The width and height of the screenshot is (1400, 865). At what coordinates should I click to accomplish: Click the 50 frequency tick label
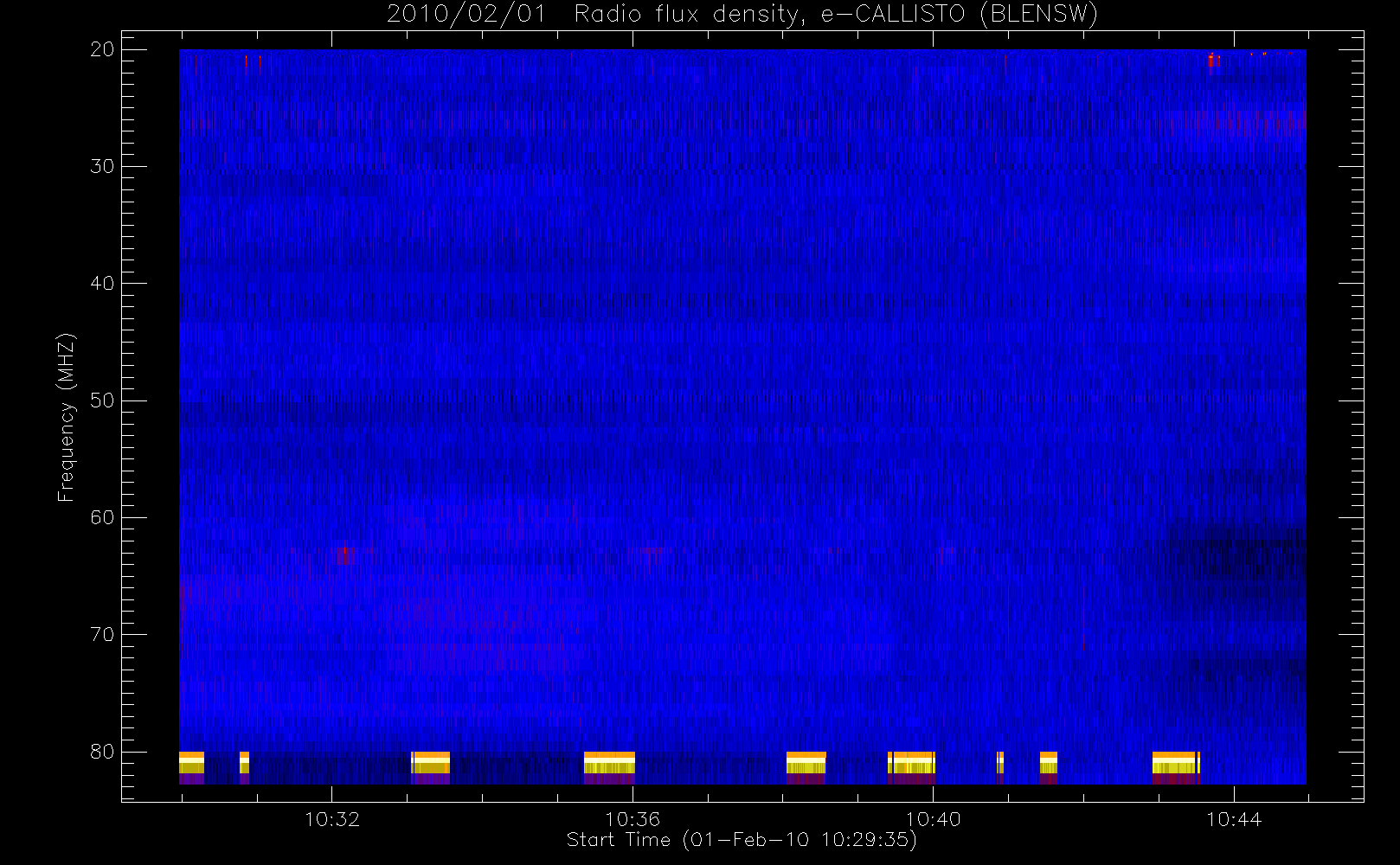[102, 400]
